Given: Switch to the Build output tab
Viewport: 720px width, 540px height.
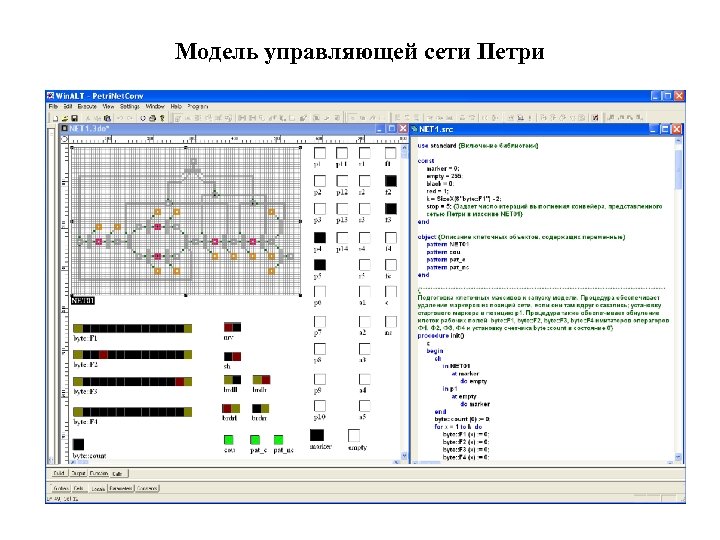Looking at the screenshot, I should [x=59, y=473].
